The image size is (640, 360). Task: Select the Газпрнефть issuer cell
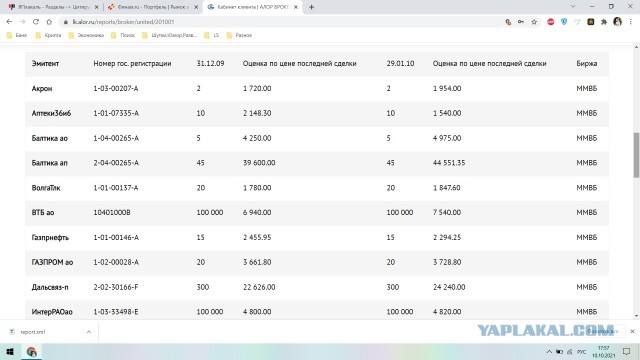pyautogui.click(x=50, y=237)
